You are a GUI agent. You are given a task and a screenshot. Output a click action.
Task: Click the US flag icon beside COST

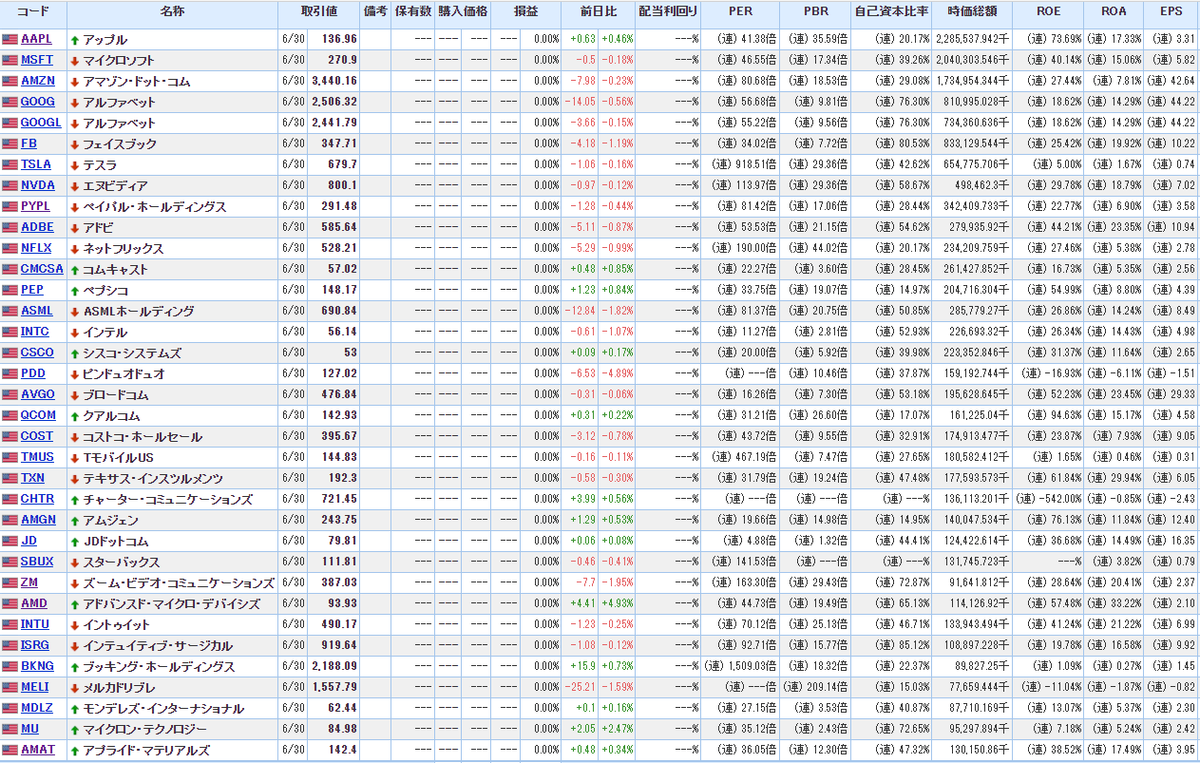[x=10, y=436]
